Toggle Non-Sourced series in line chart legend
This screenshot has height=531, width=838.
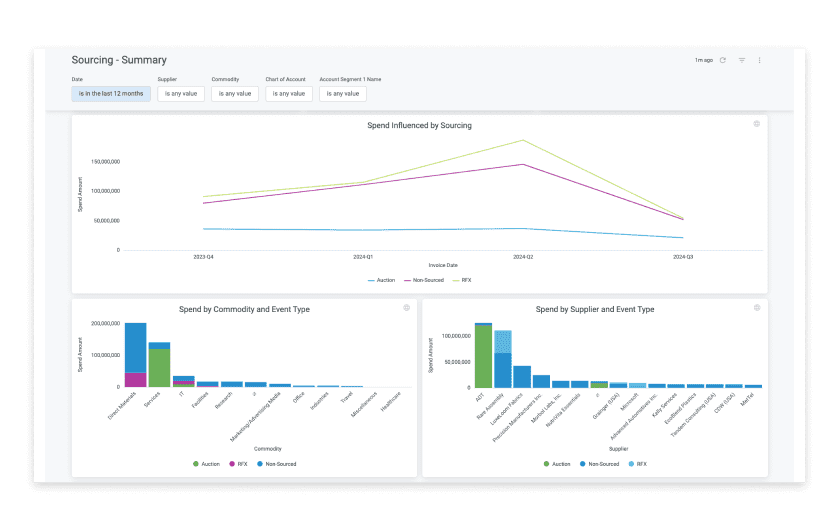[x=424, y=280]
